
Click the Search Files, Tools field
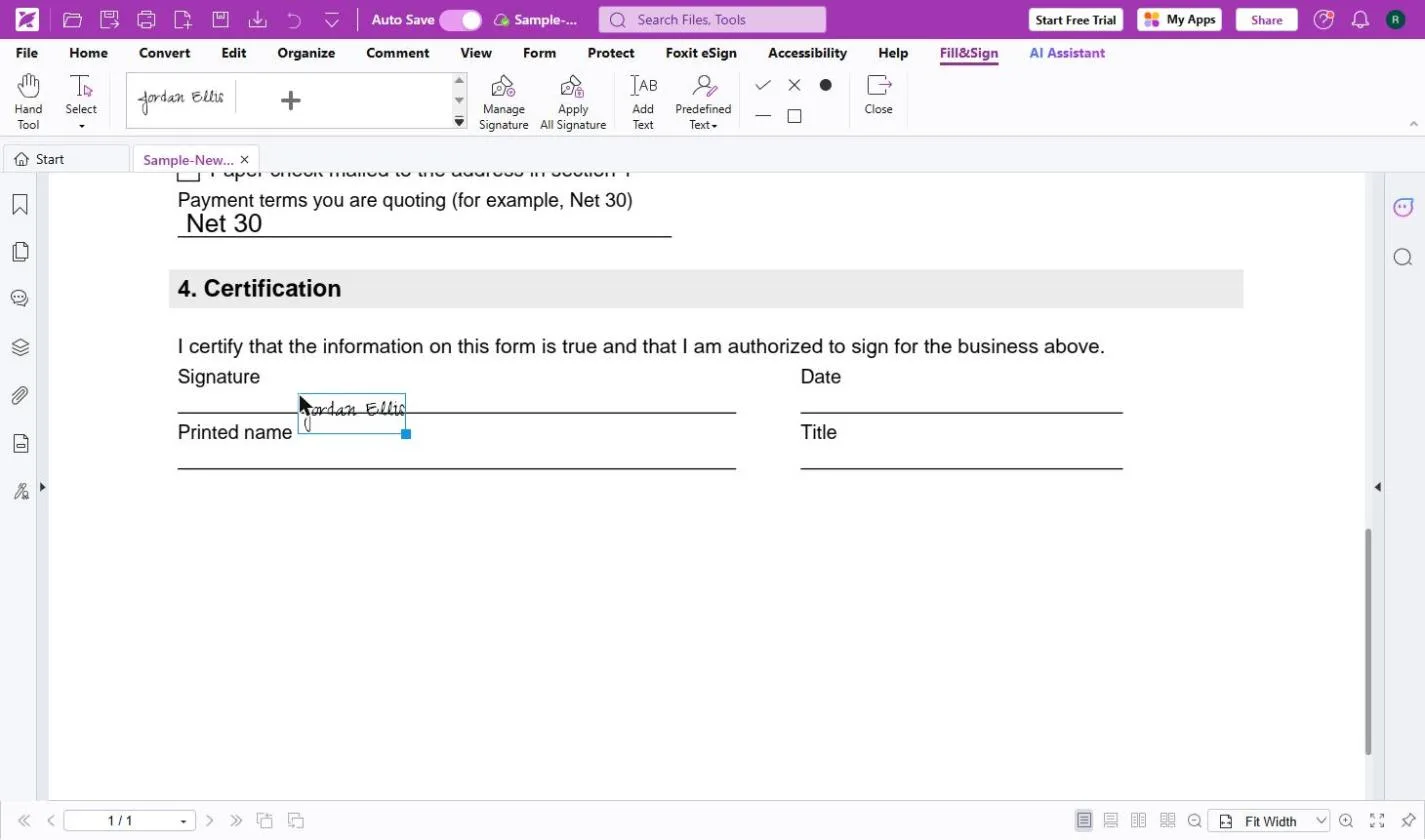coord(712,19)
